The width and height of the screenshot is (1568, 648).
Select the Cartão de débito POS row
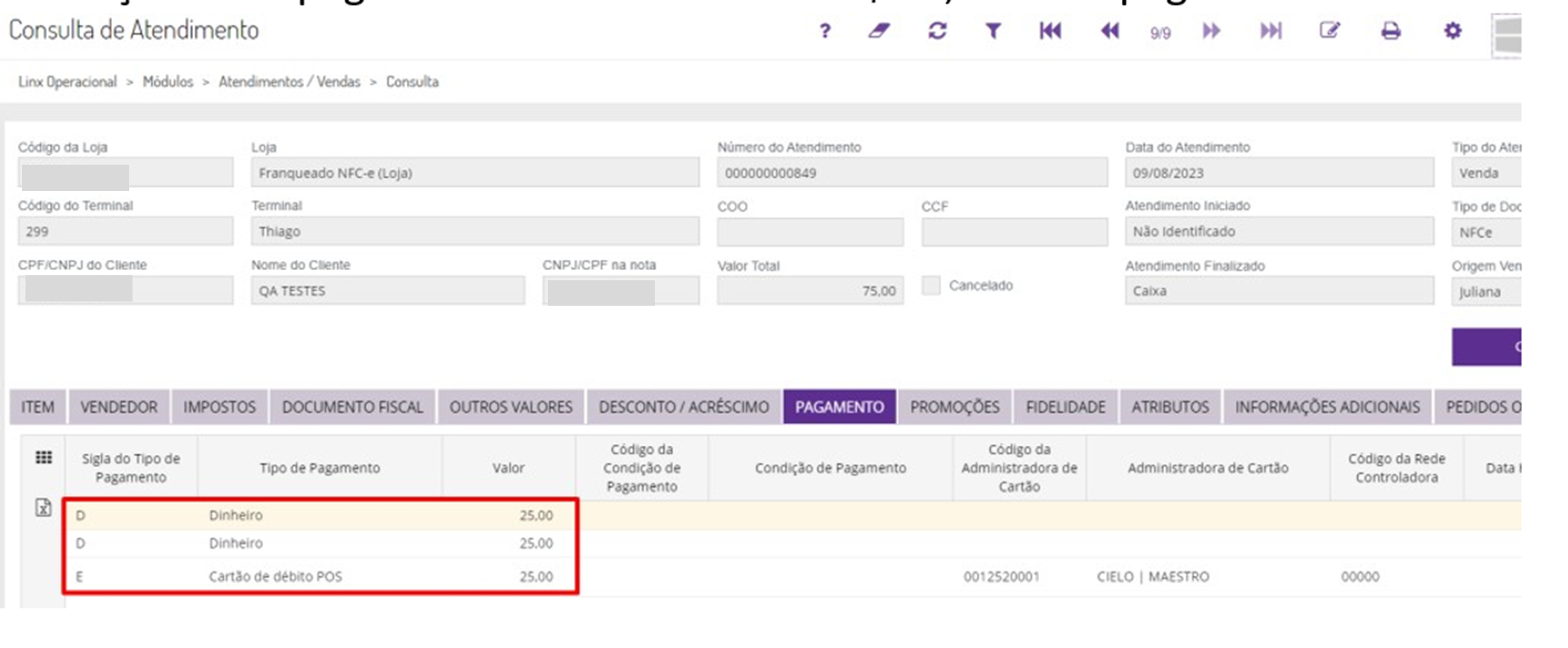point(793,577)
